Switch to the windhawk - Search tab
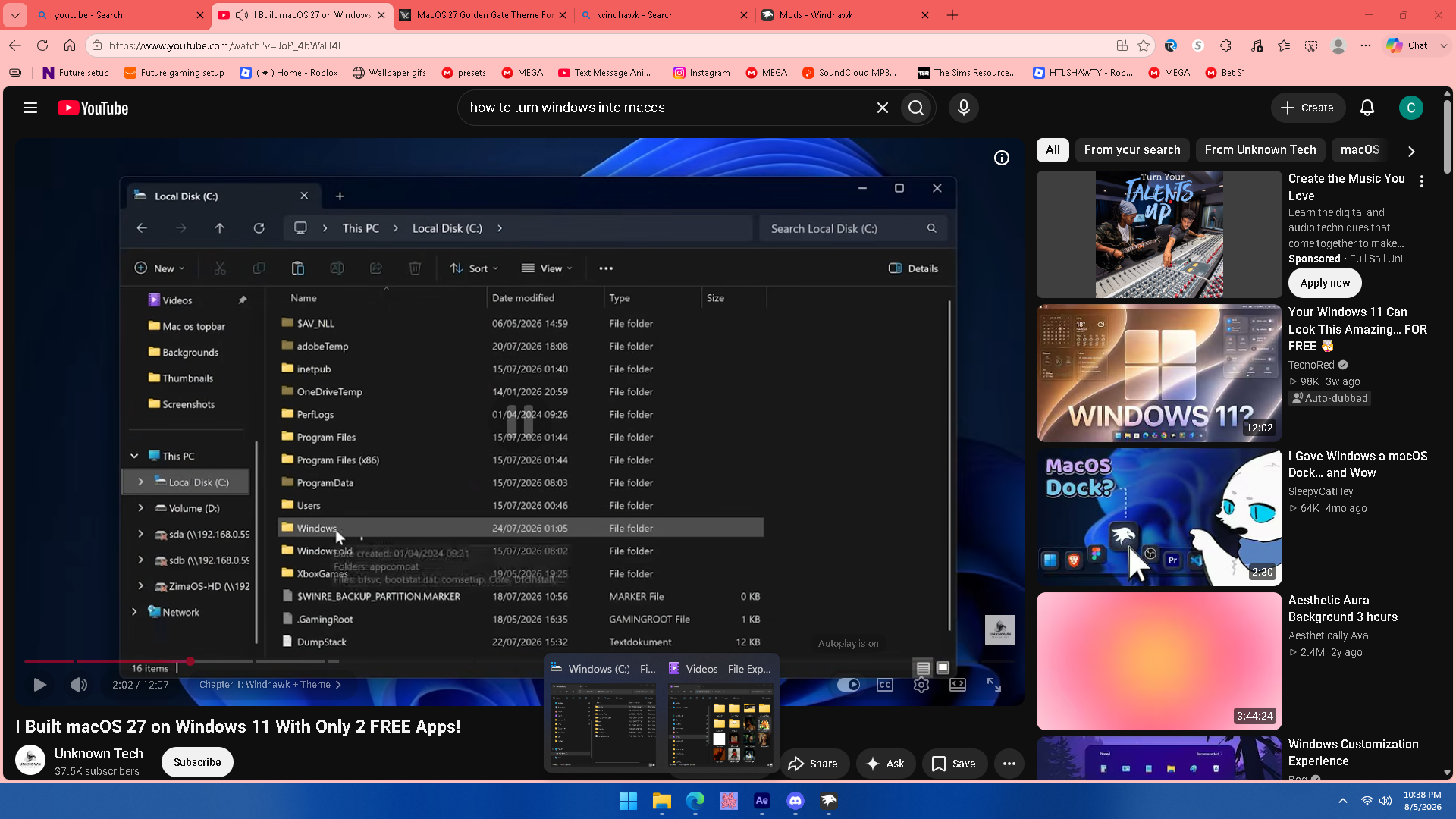This screenshot has height=819, width=1456. pyautogui.click(x=664, y=15)
